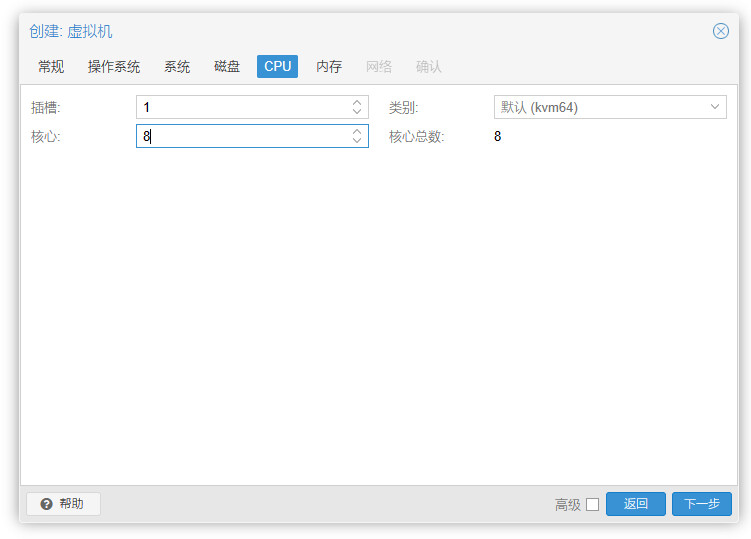Increase the 插槽 value with up arrow
Screen dimensions: 751x539
(x=357, y=103)
